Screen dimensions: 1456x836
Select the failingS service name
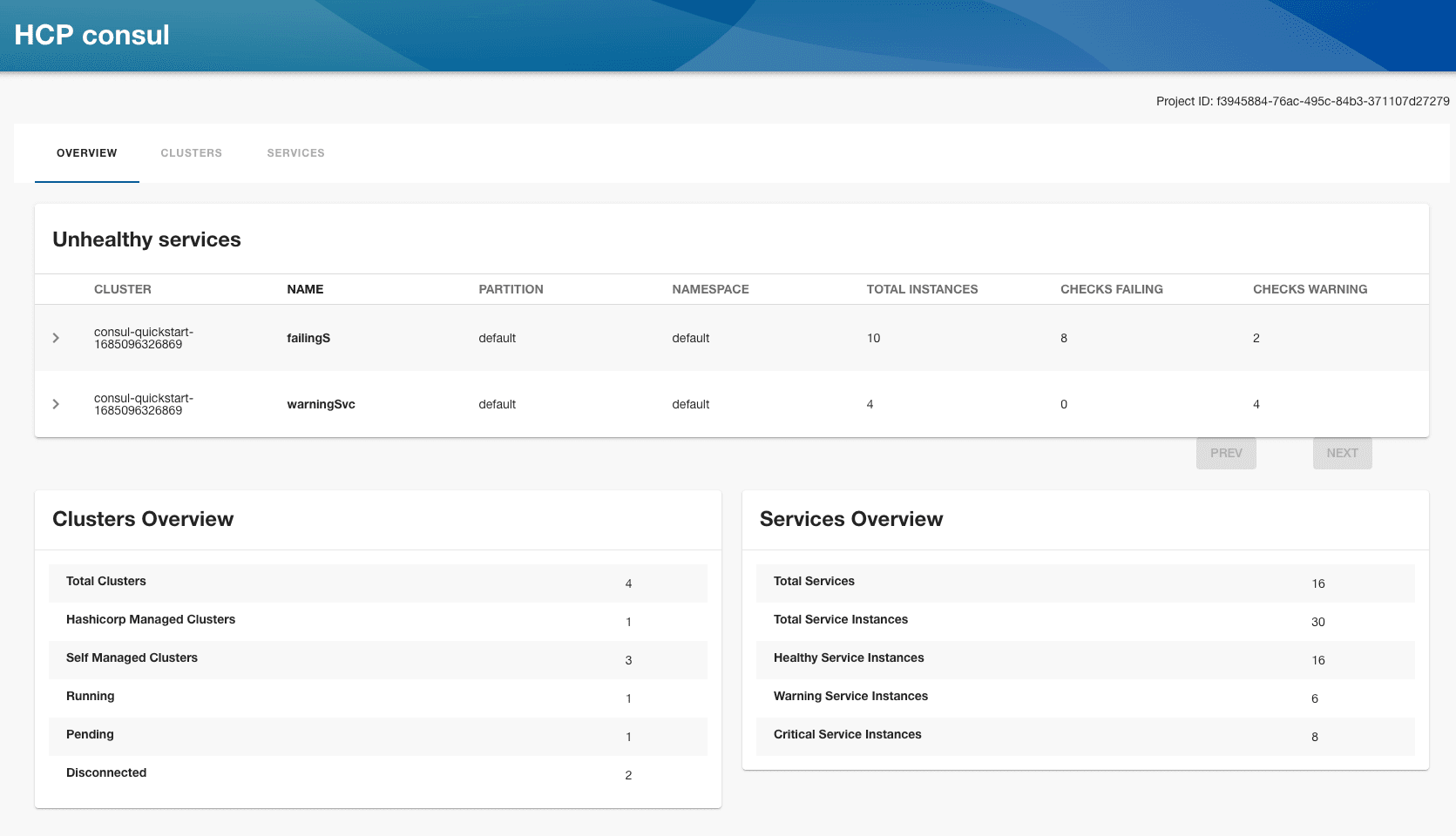[308, 338]
